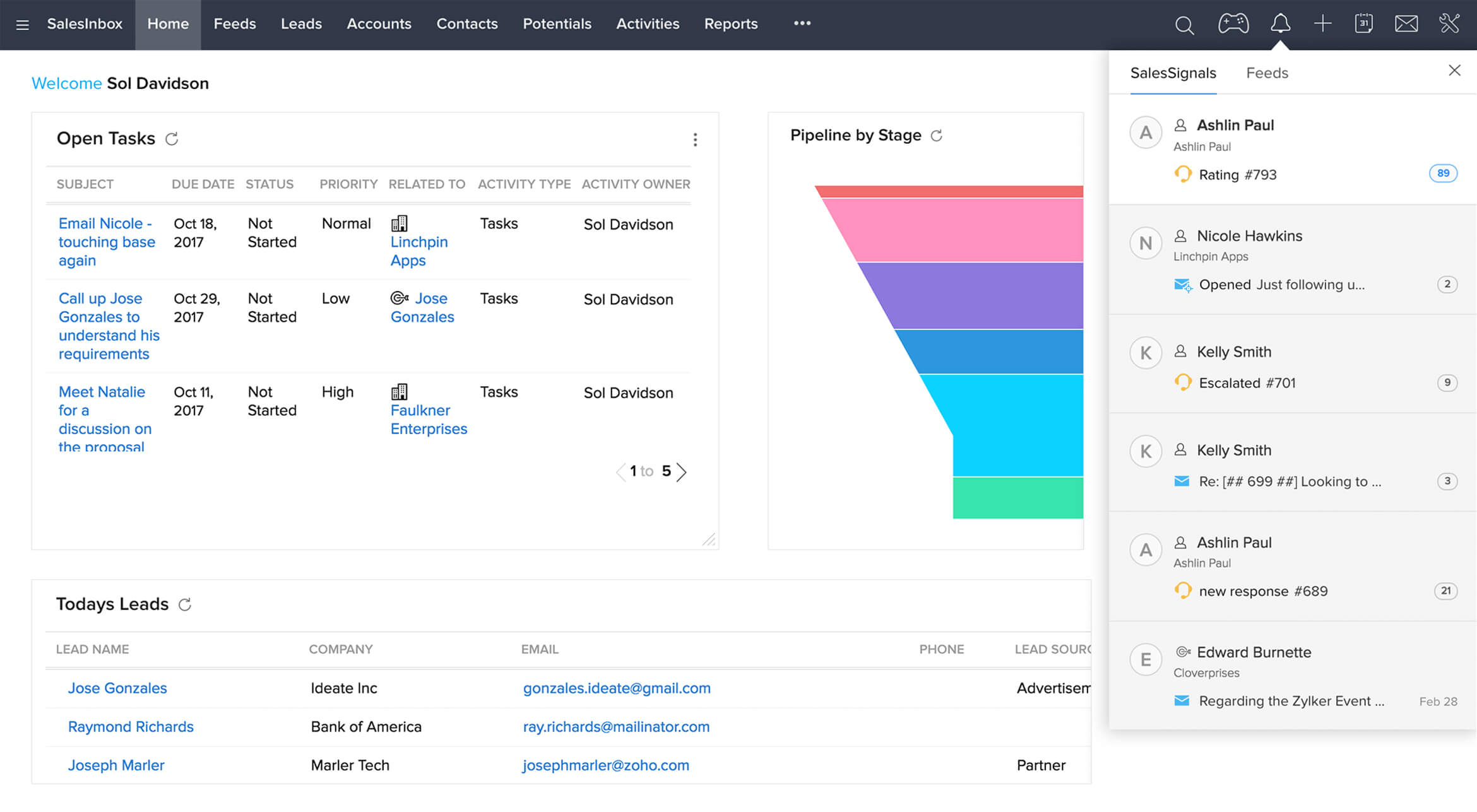The height and width of the screenshot is (812, 1477).
Task: Click the Pipeline by Stage refresh chevron
Action: [x=938, y=136]
